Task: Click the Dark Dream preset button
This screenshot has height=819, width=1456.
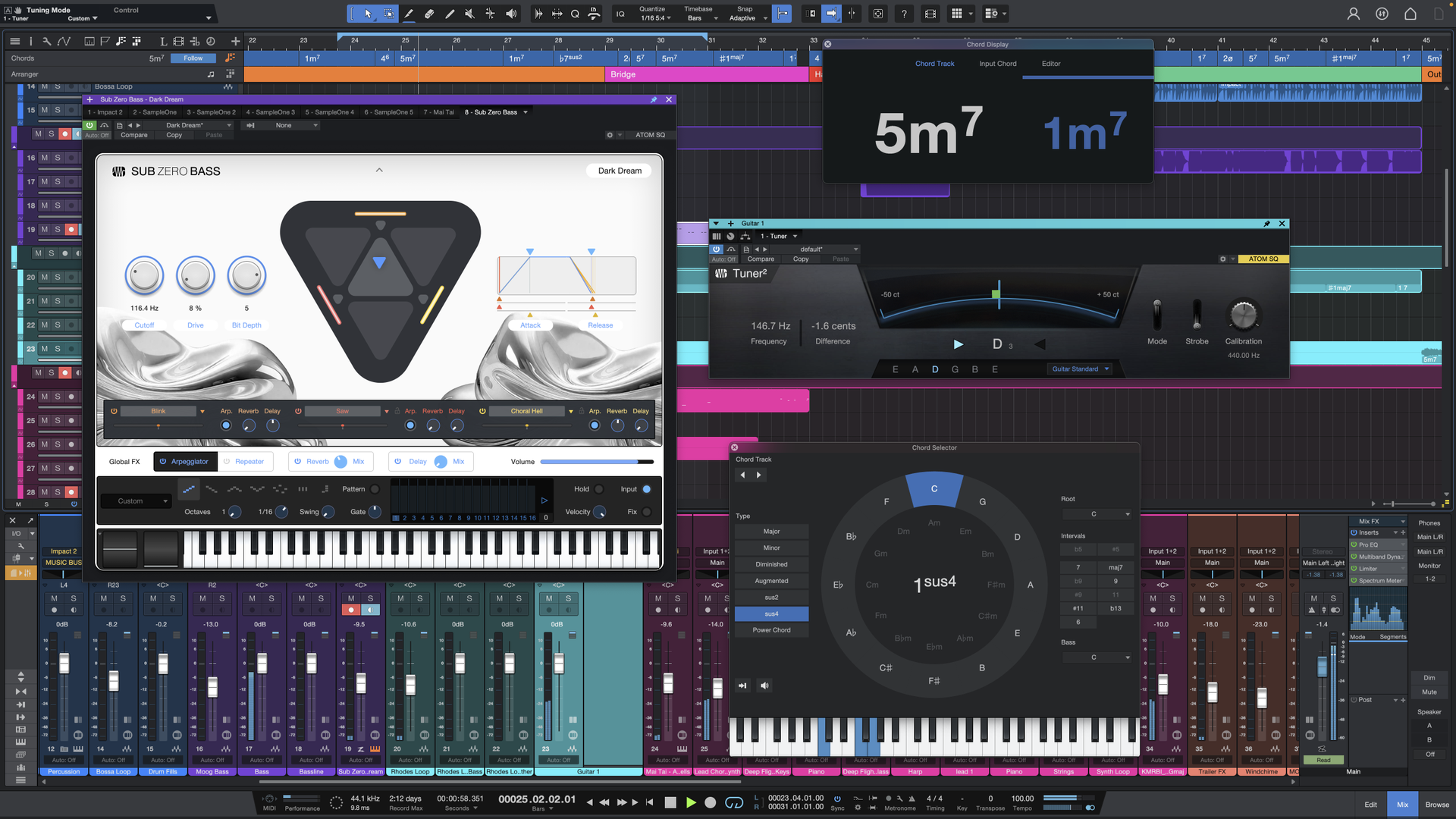Action: pos(619,171)
